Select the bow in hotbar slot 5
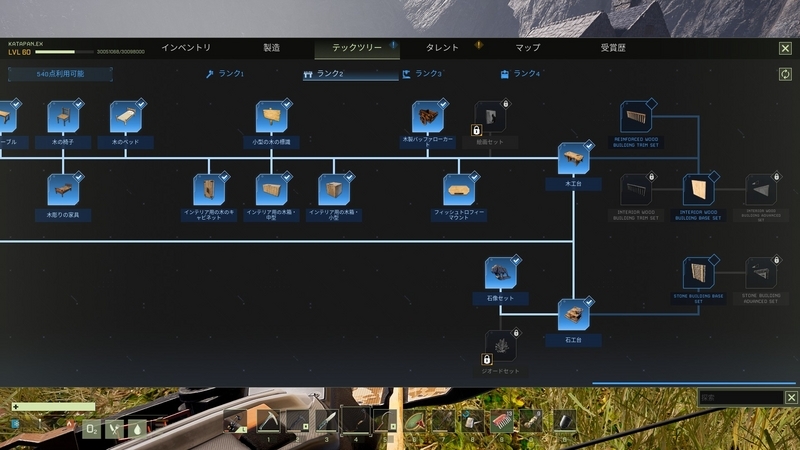Viewport: 800px width, 450px height. pos(385,421)
